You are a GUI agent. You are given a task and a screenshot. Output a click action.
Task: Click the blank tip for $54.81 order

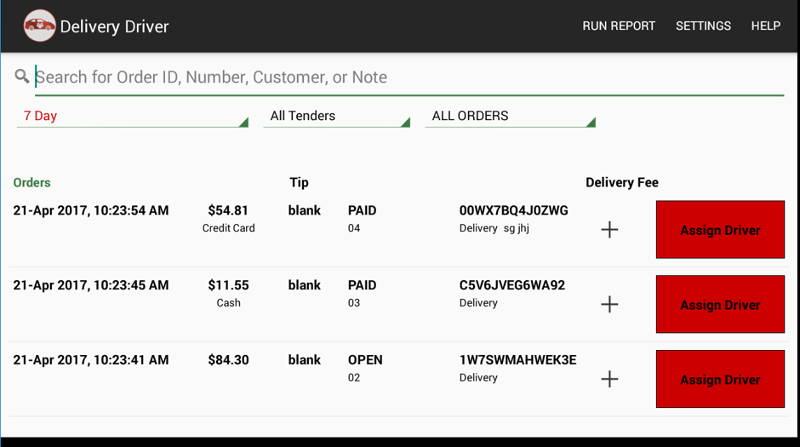click(304, 211)
